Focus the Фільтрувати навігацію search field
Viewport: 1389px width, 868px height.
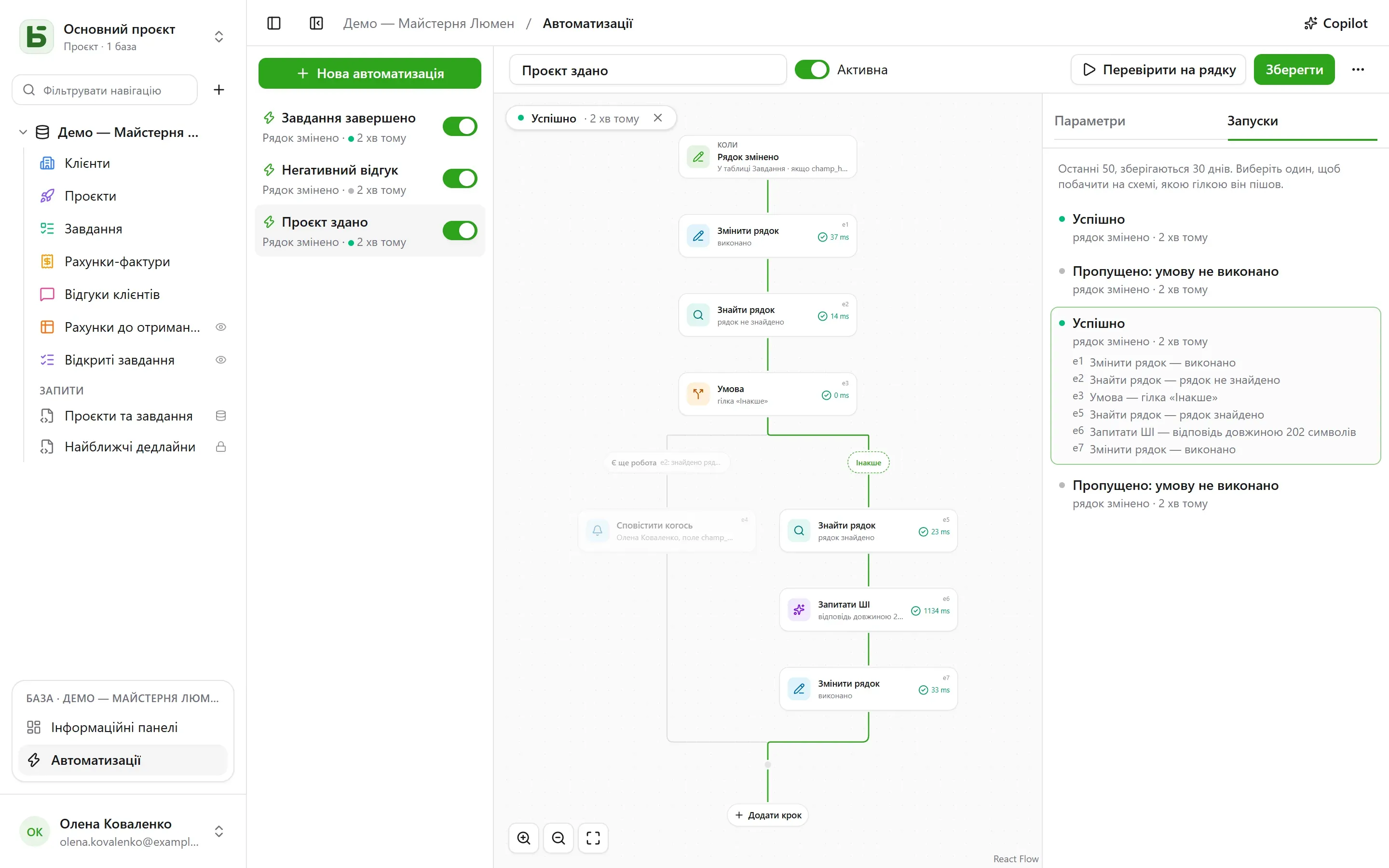tap(105, 90)
